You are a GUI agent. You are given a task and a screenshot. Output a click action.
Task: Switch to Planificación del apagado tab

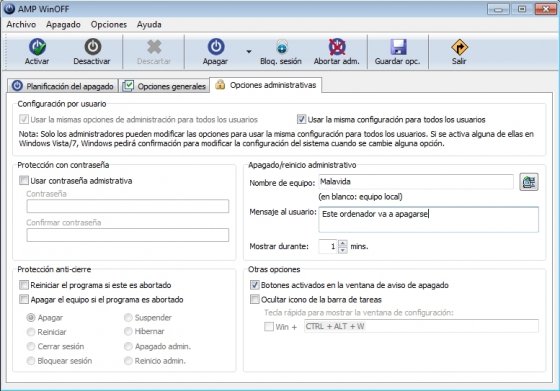coord(63,86)
